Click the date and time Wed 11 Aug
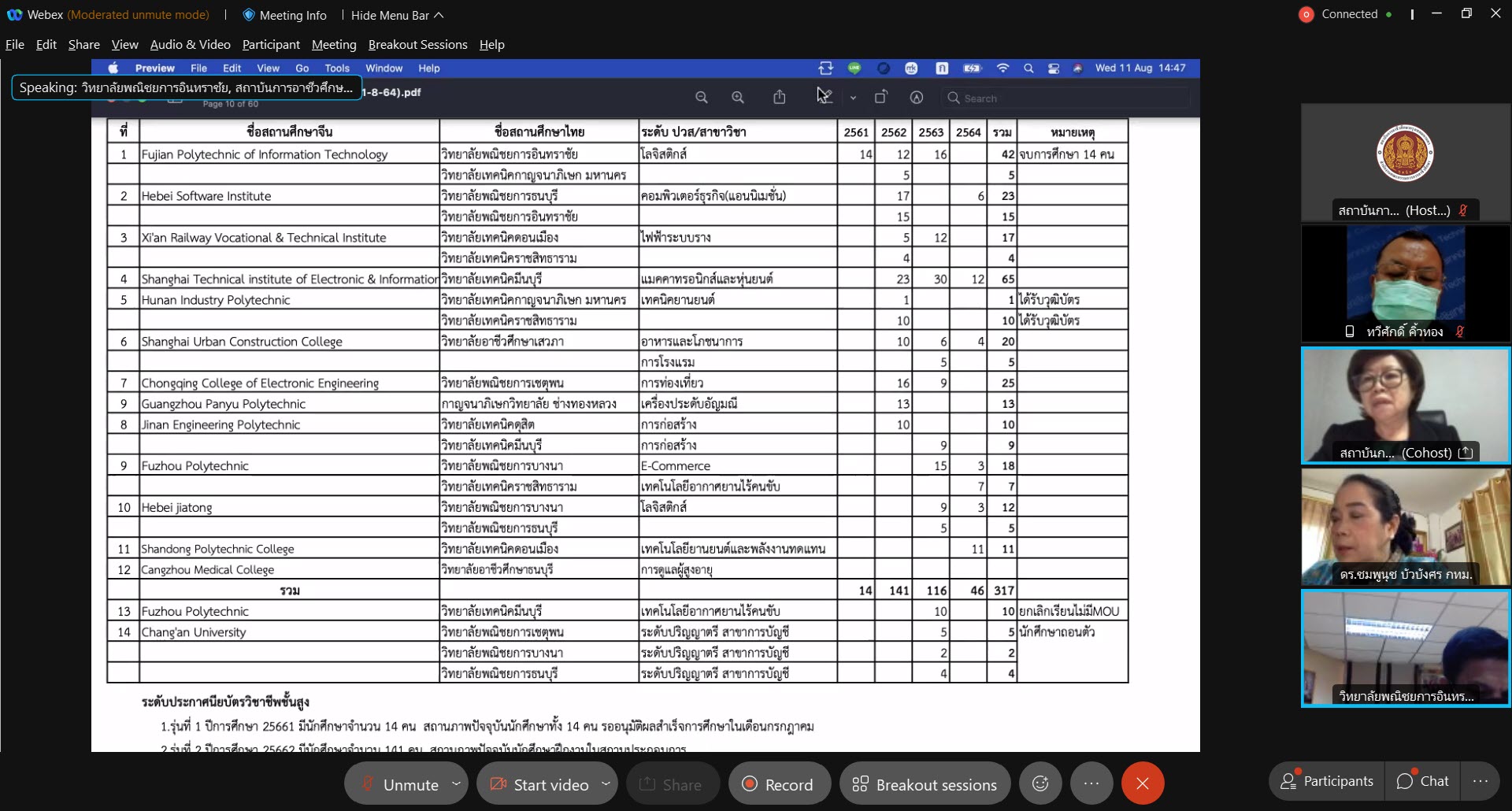The height and width of the screenshot is (811, 1512). point(1140,69)
